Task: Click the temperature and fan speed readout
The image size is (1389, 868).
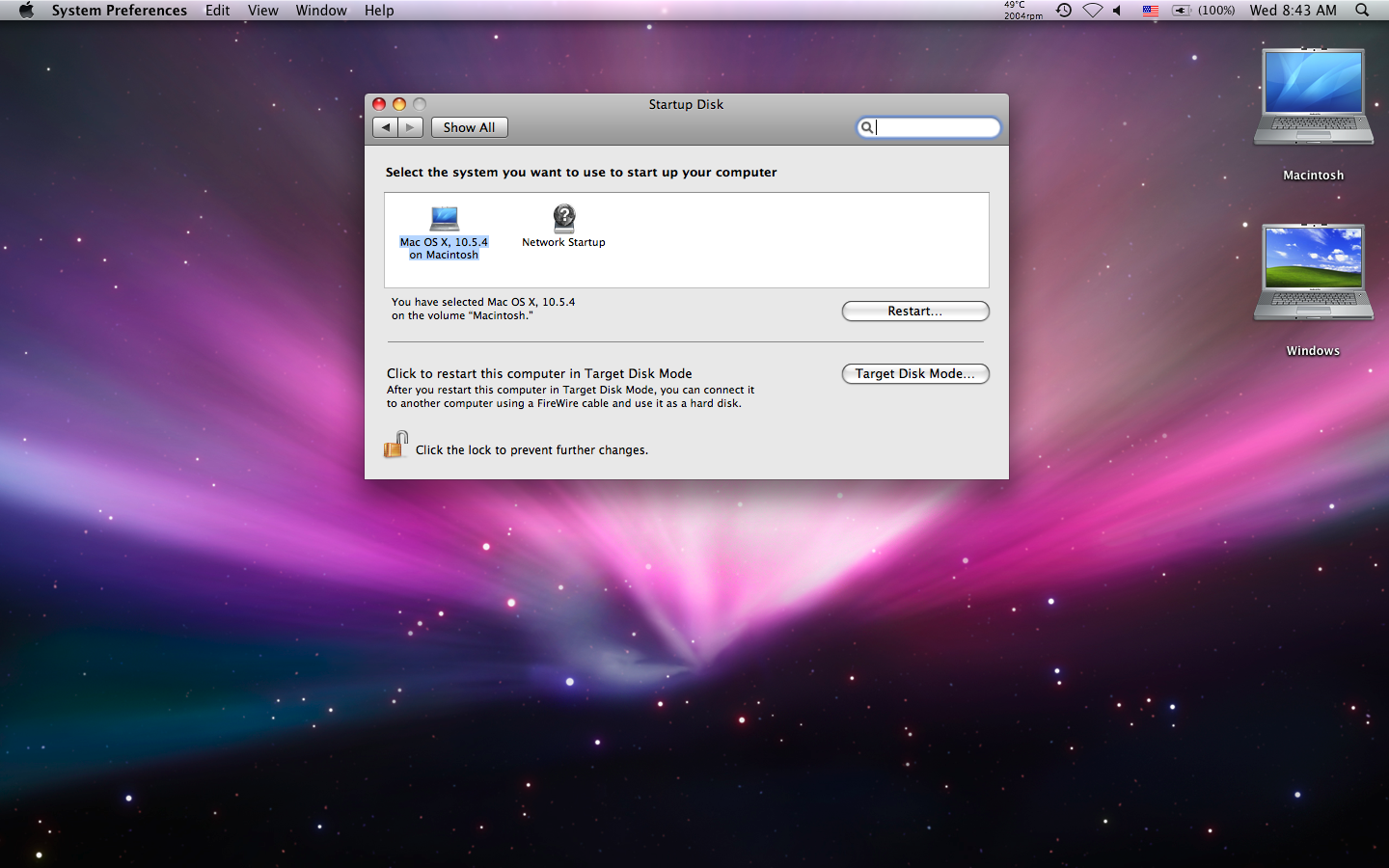Action: 1022,11
